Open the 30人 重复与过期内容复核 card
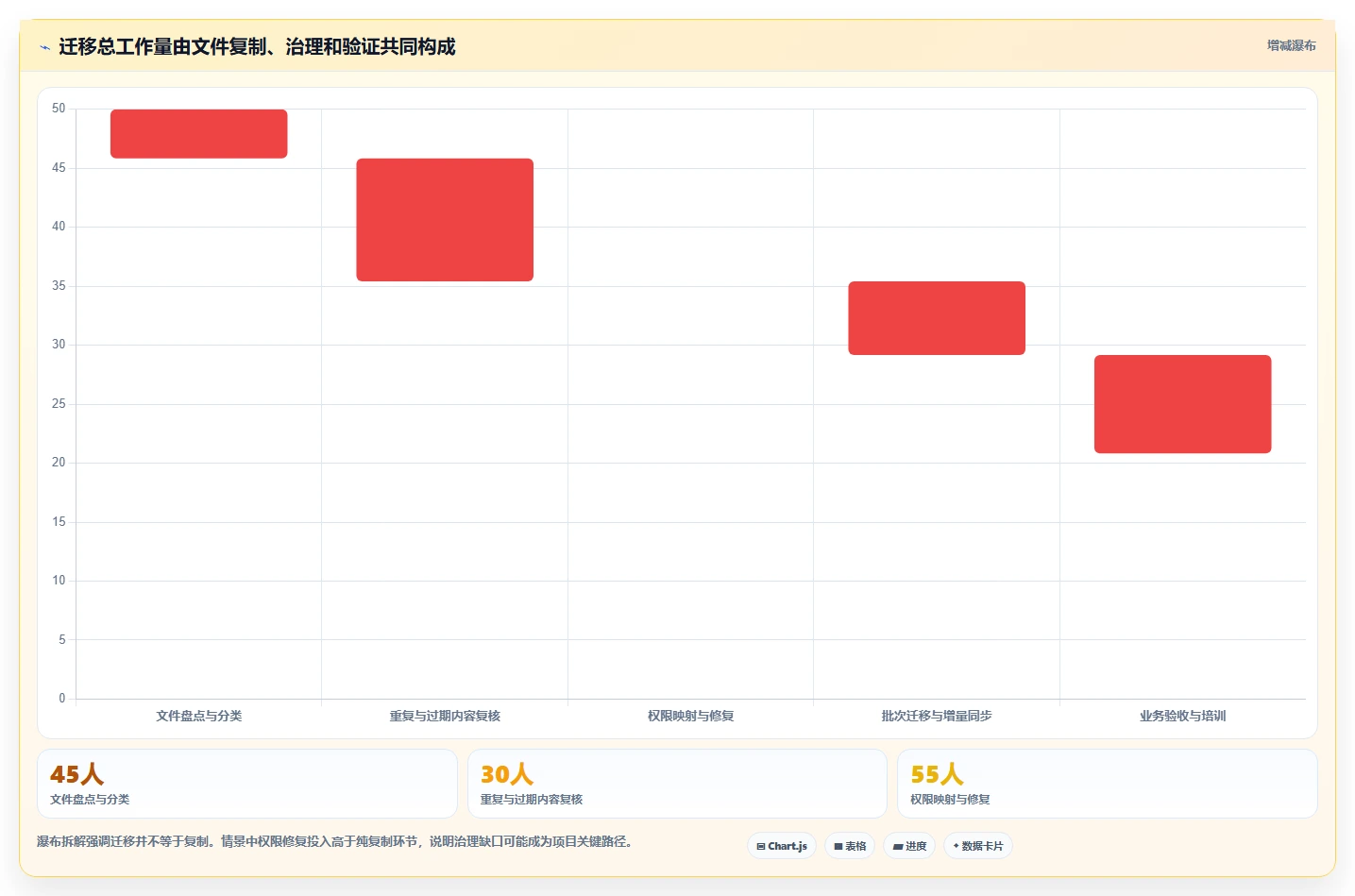This screenshot has width=1355, height=896. pyautogui.click(x=677, y=784)
